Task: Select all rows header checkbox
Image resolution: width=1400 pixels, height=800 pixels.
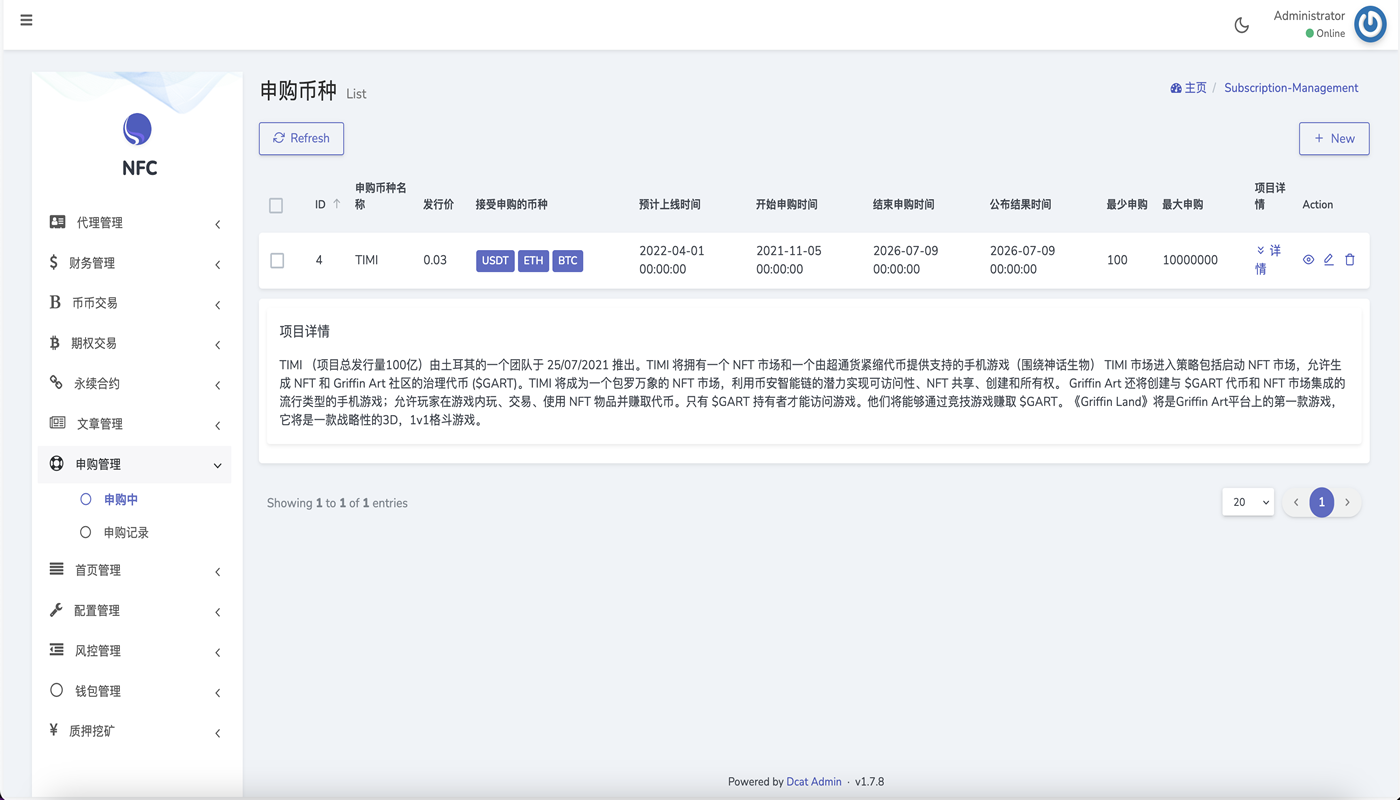Action: [276, 205]
